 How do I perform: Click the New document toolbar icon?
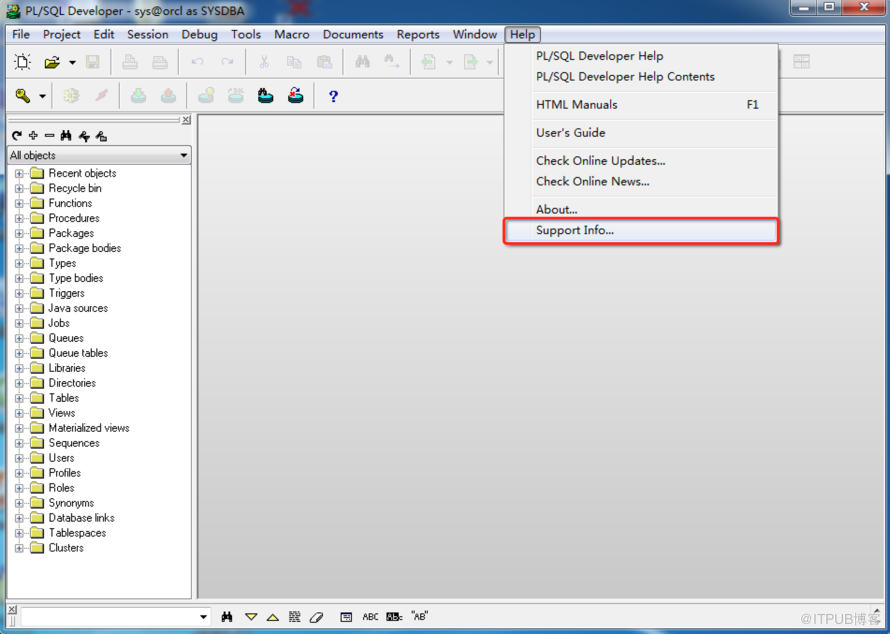point(23,62)
